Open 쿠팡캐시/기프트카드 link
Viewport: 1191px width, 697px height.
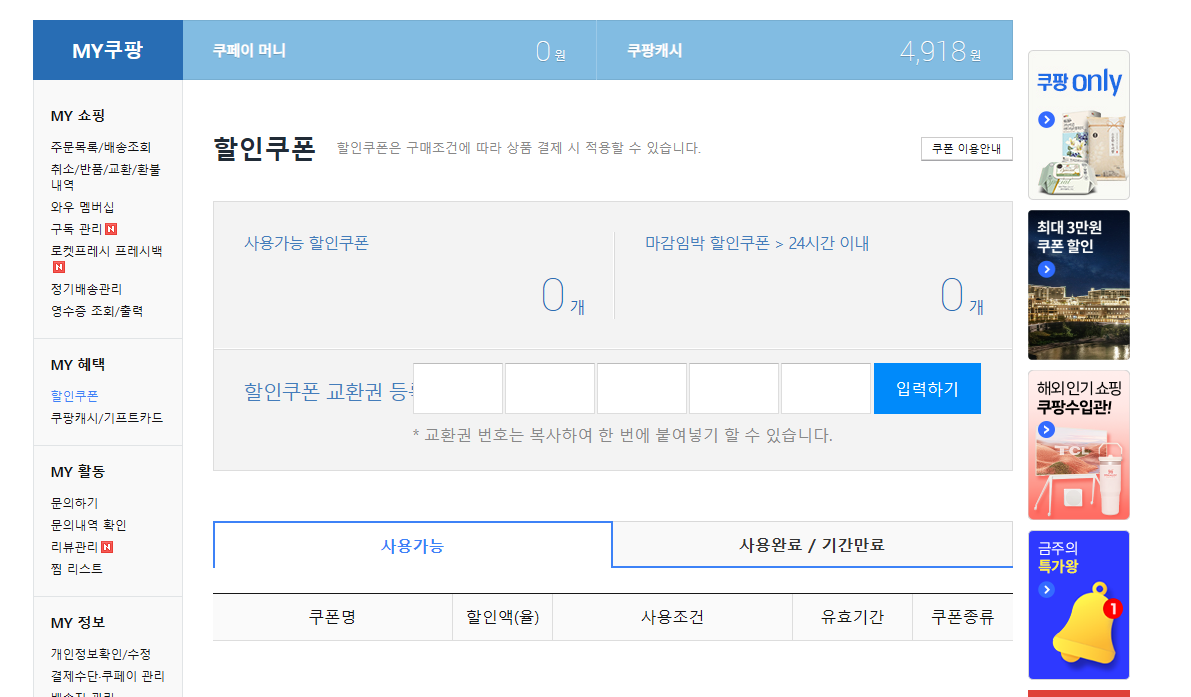coord(106,418)
